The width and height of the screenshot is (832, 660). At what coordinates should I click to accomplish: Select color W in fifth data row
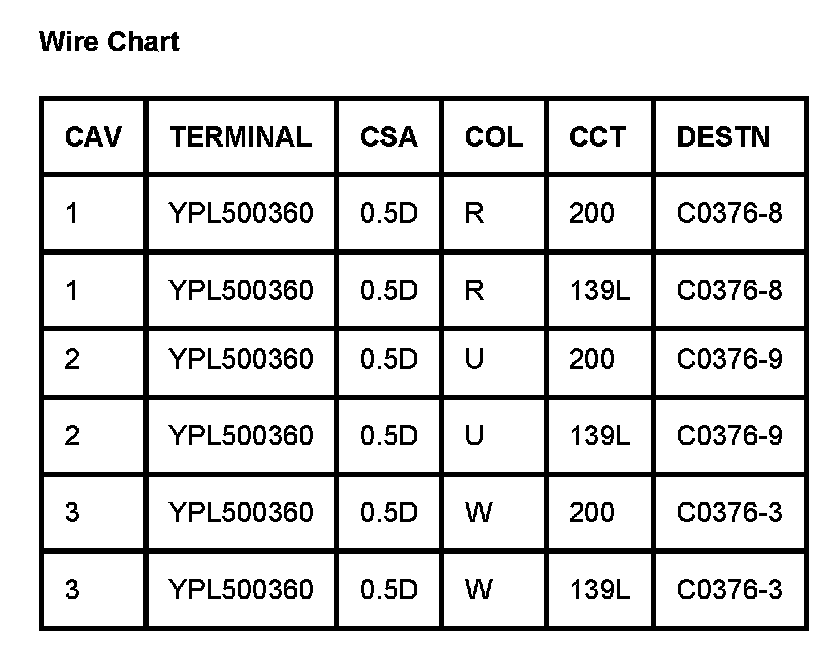(478, 513)
